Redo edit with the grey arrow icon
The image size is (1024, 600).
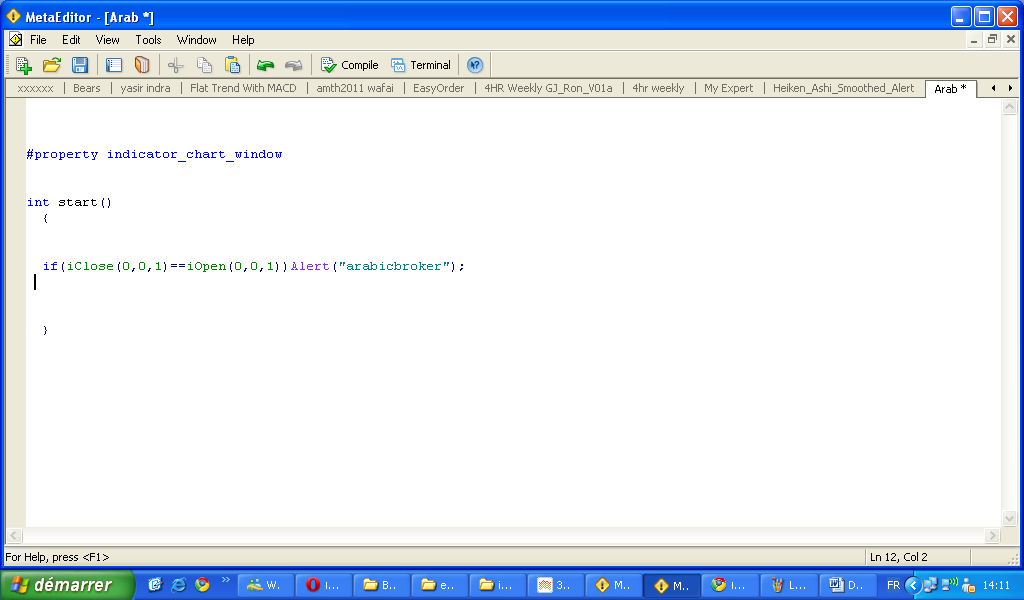pyautogui.click(x=294, y=65)
